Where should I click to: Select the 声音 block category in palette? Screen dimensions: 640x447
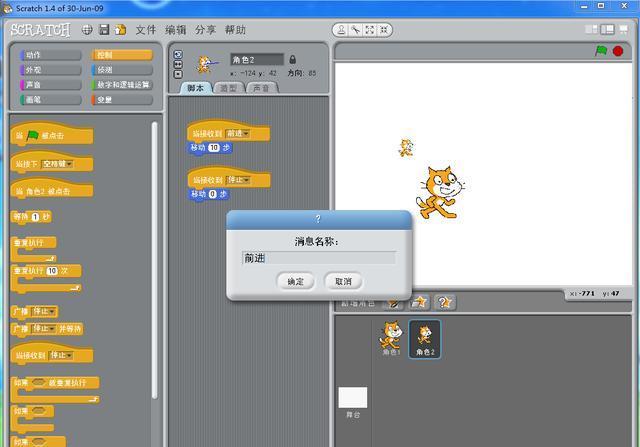point(51,85)
